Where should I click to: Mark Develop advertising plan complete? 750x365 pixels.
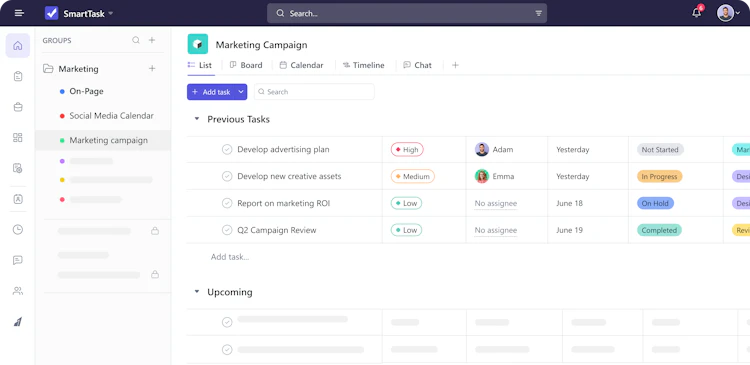[x=227, y=149]
